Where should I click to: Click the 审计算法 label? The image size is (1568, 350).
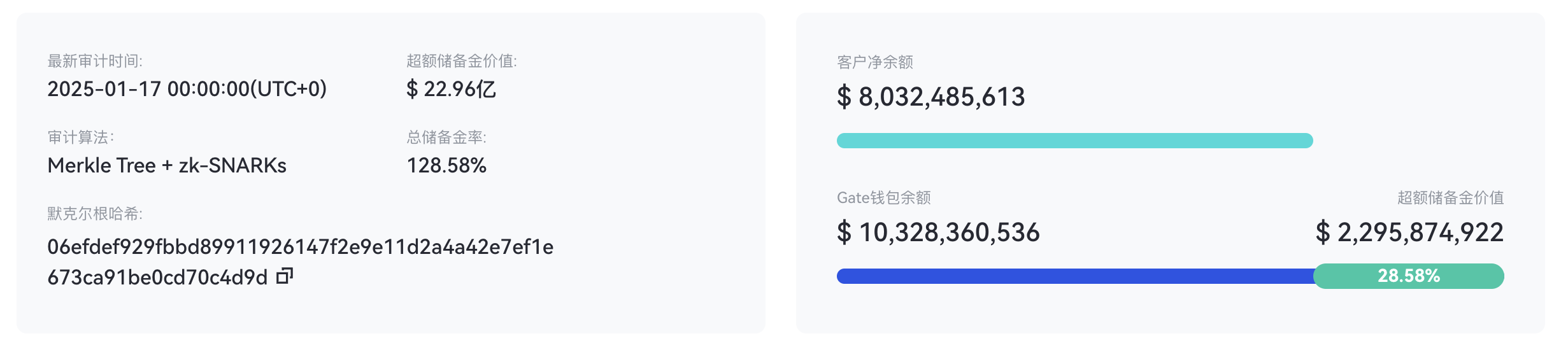coord(81,137)
